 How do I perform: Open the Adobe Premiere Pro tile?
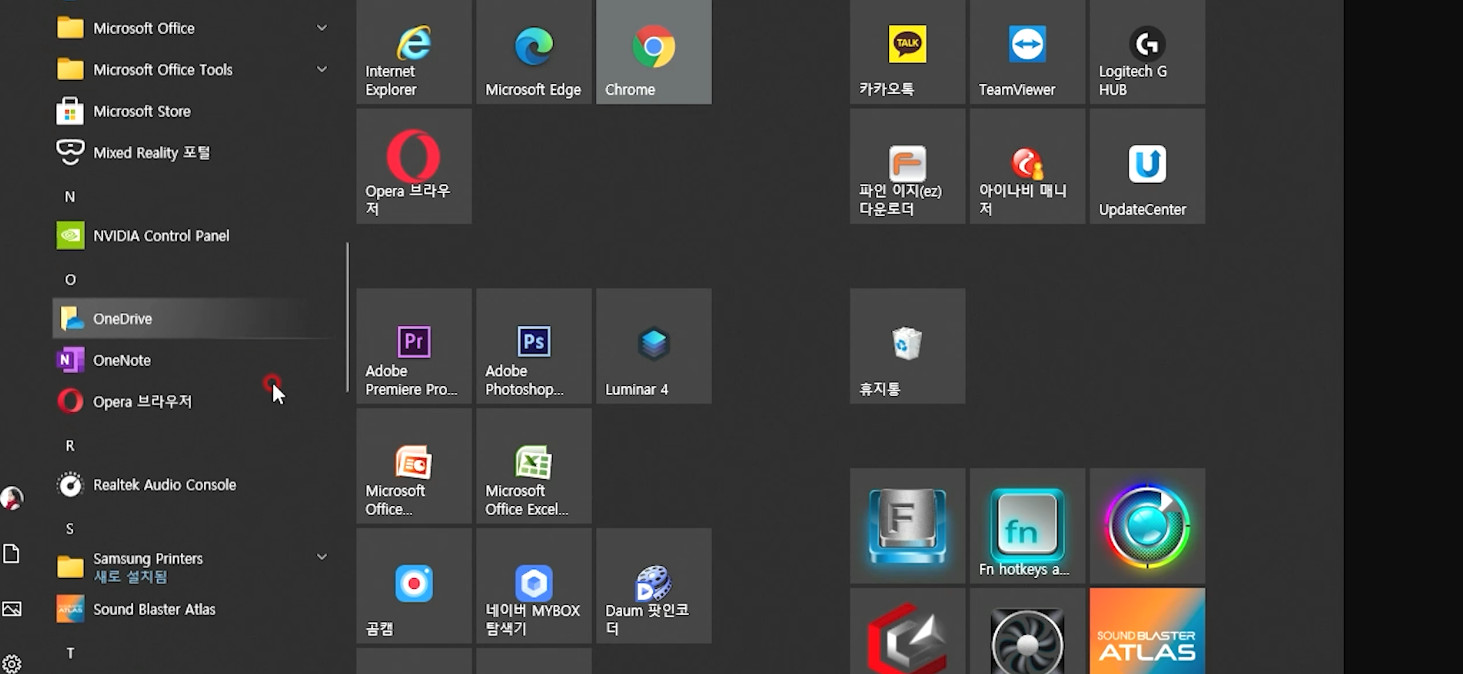(x=414, y=346)
